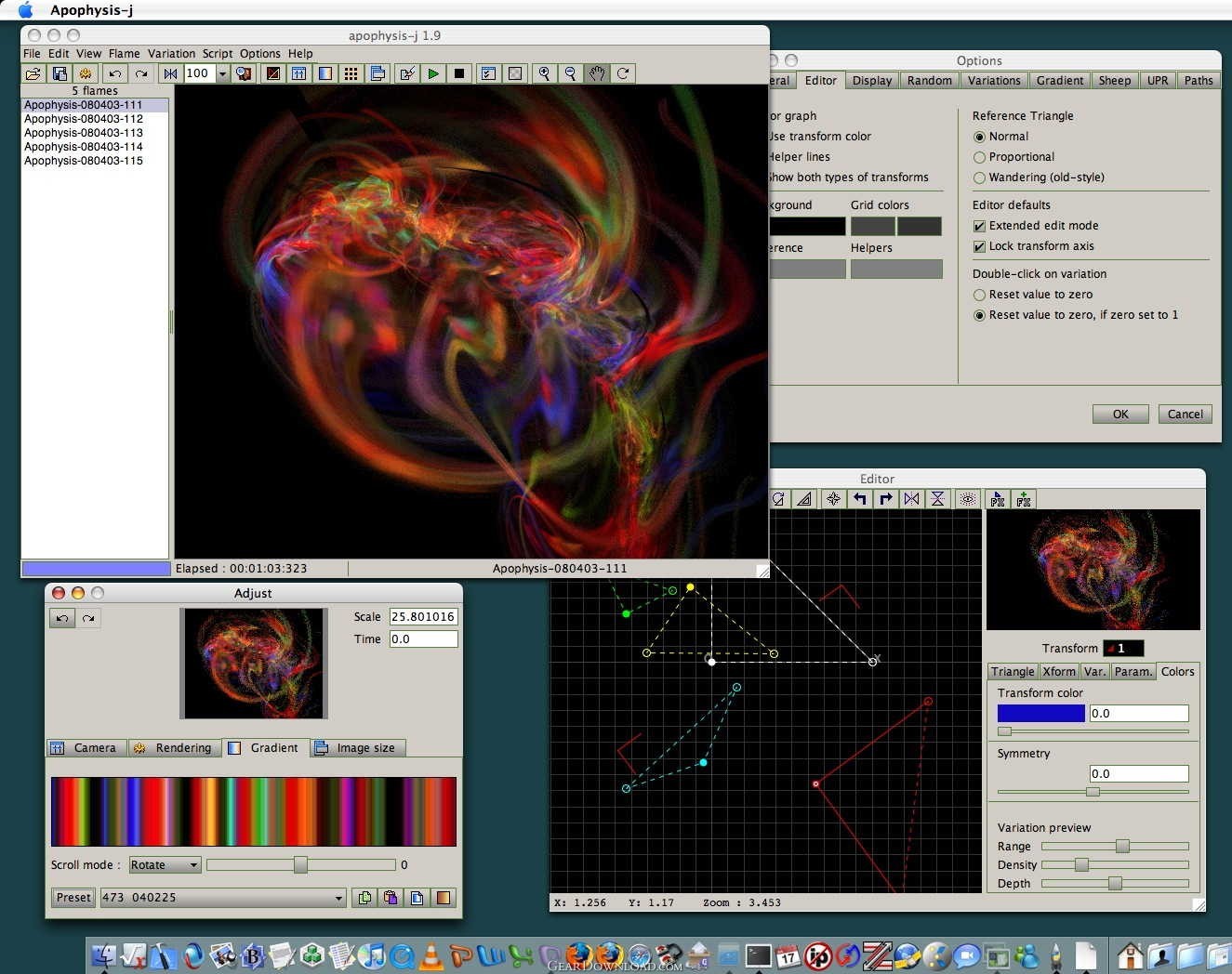
Task: Click the rotate triangle icon in Editor toolbar
Action: point(778,499)
